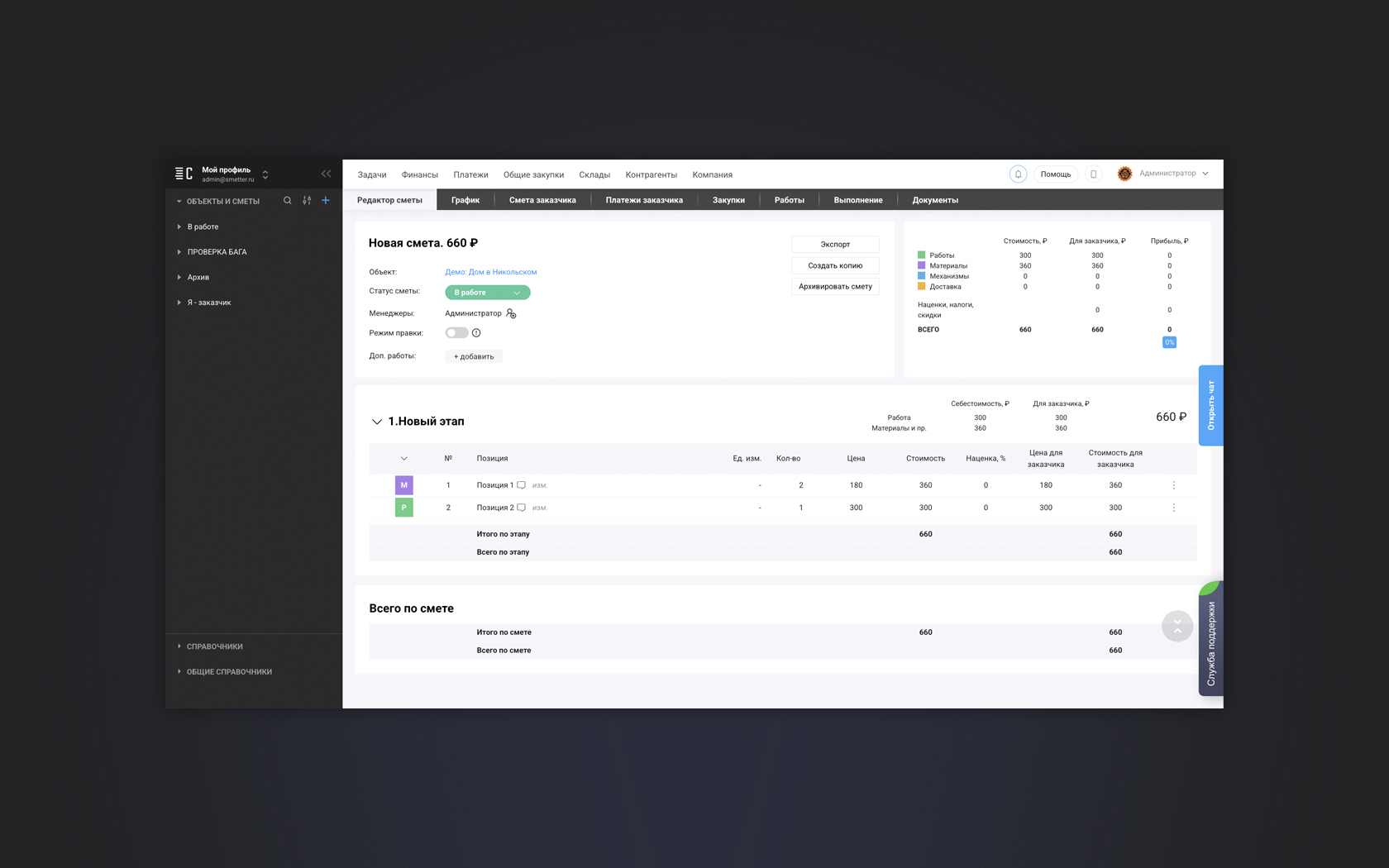1389x868 pixels.
Task: Click the round scroll up-down button
Action: point(1177,627)
